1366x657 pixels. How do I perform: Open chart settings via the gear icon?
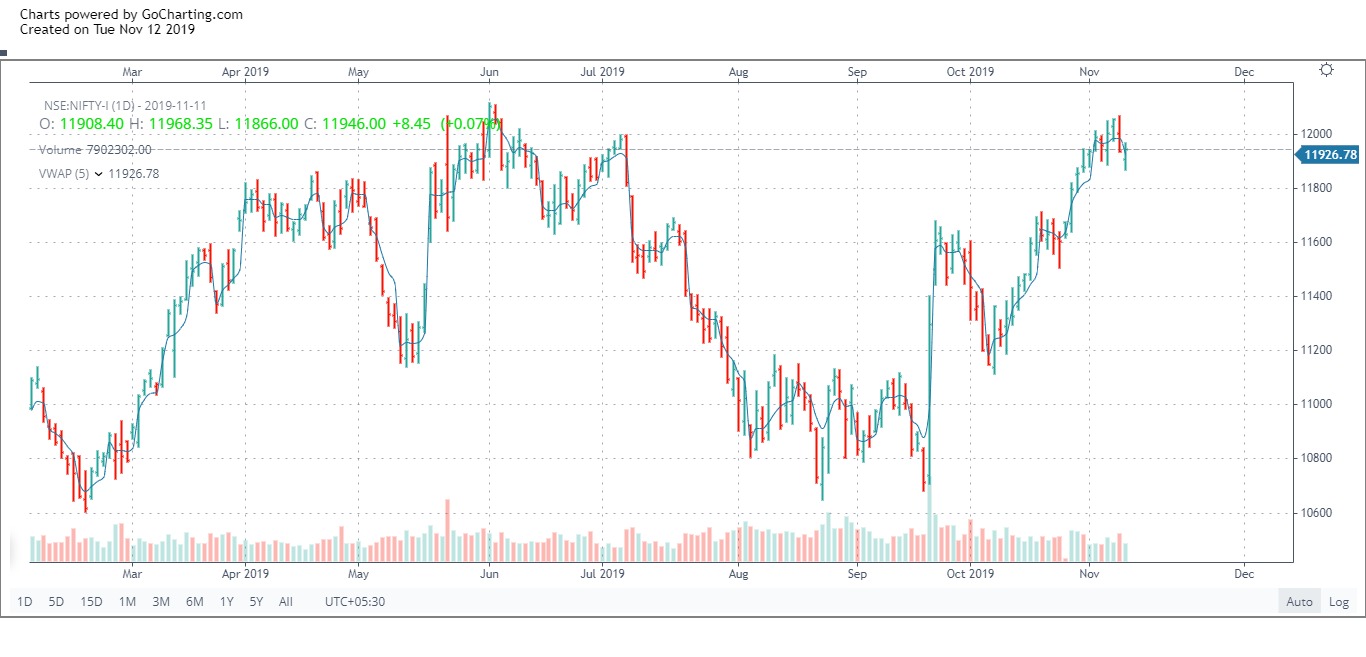tap(1326, 70)
